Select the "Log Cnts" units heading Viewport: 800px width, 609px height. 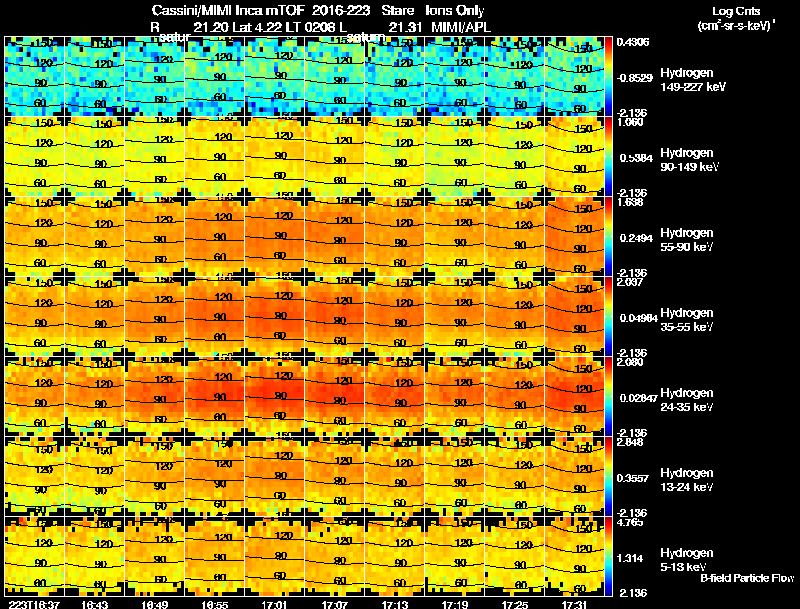pyautogui.click(x=736, y=11)
